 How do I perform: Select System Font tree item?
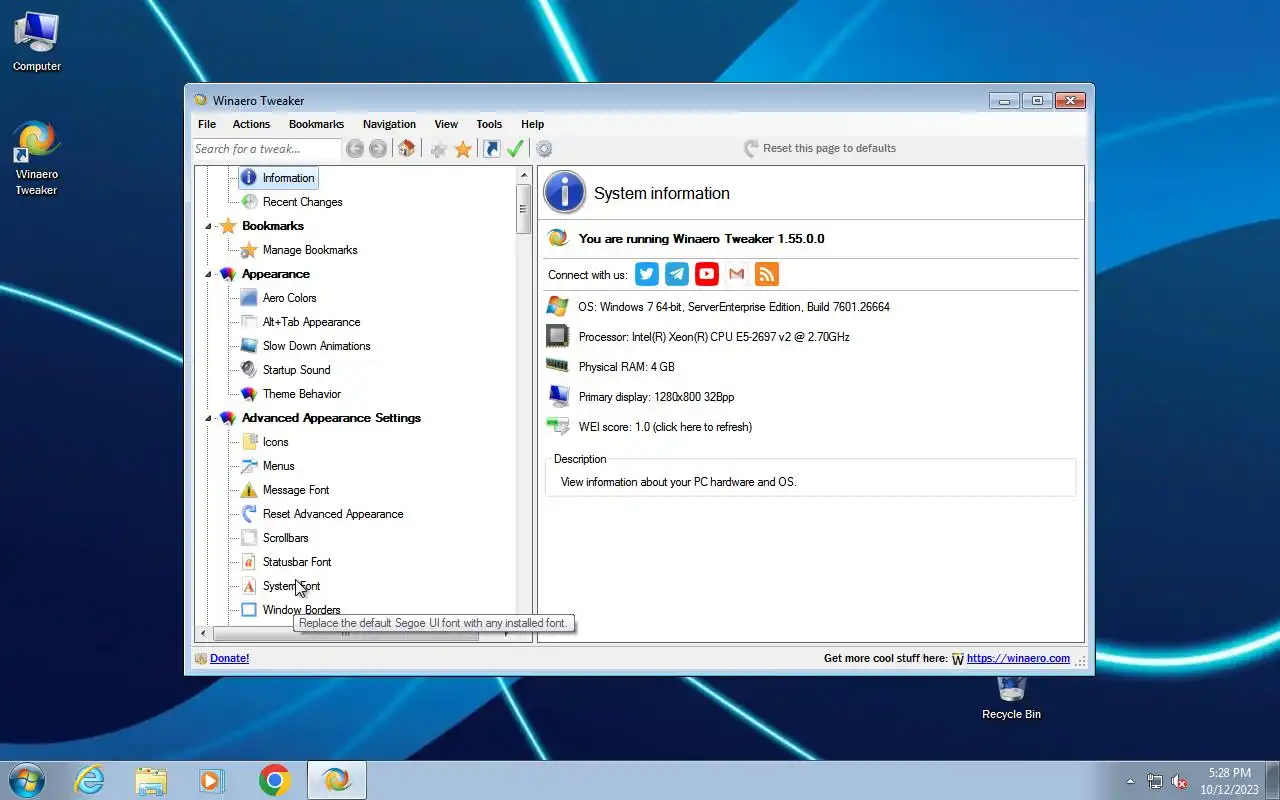(x=291, y=586)
